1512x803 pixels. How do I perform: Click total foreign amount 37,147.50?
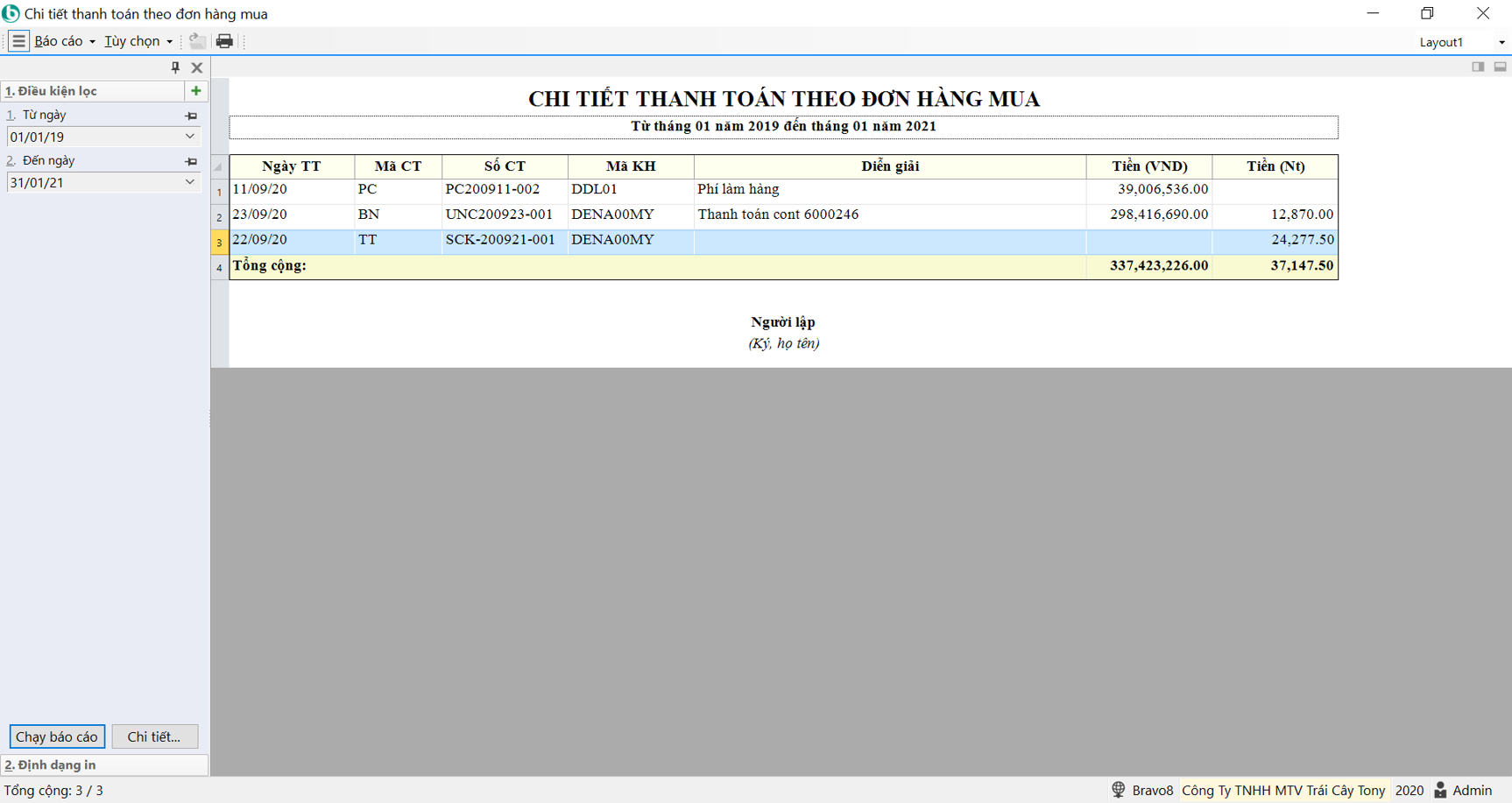click(1275, 266)
